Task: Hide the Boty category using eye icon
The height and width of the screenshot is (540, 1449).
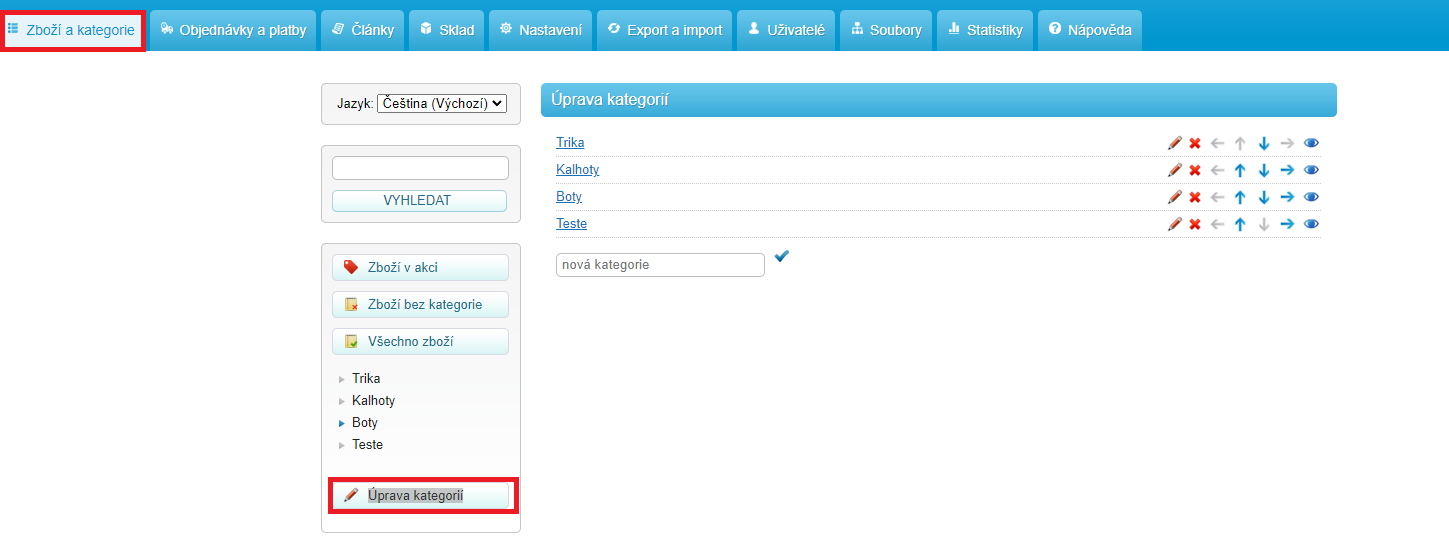Action: tap(1312, 197)
